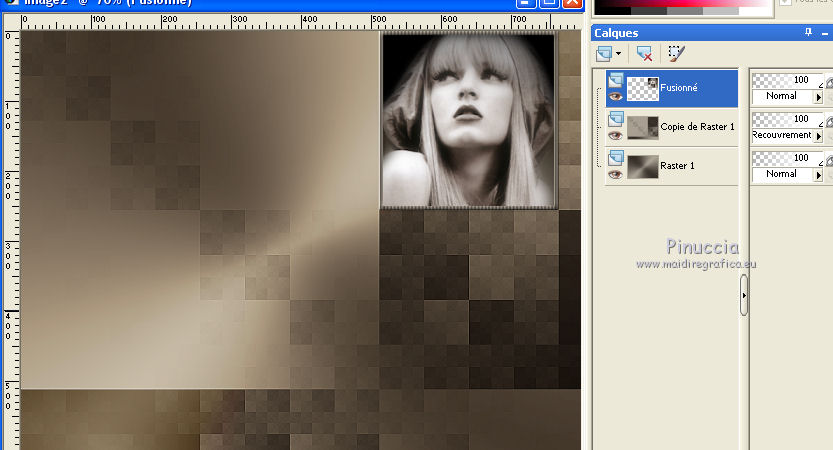Click the New raster layer icon
This screenshot has height=450, width=833.
point(604,54)
